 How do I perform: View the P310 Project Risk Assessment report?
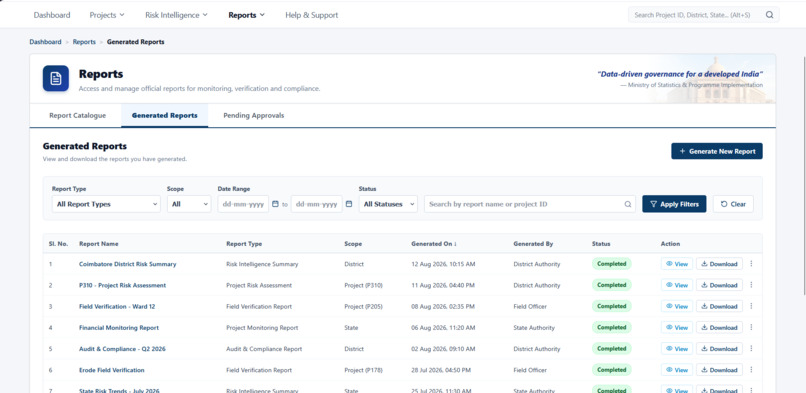(x=676, y=285)
